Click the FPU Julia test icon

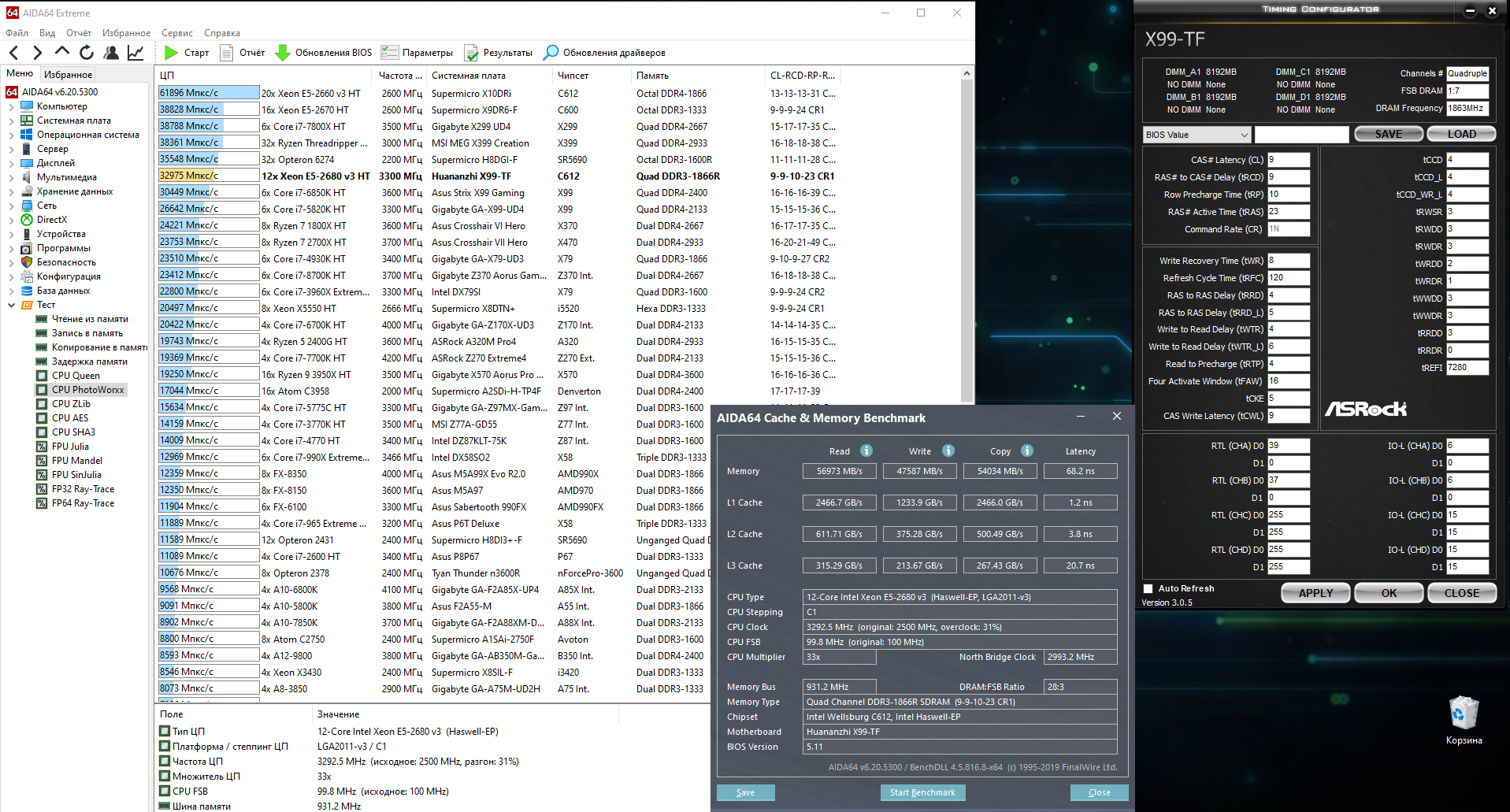42,447
